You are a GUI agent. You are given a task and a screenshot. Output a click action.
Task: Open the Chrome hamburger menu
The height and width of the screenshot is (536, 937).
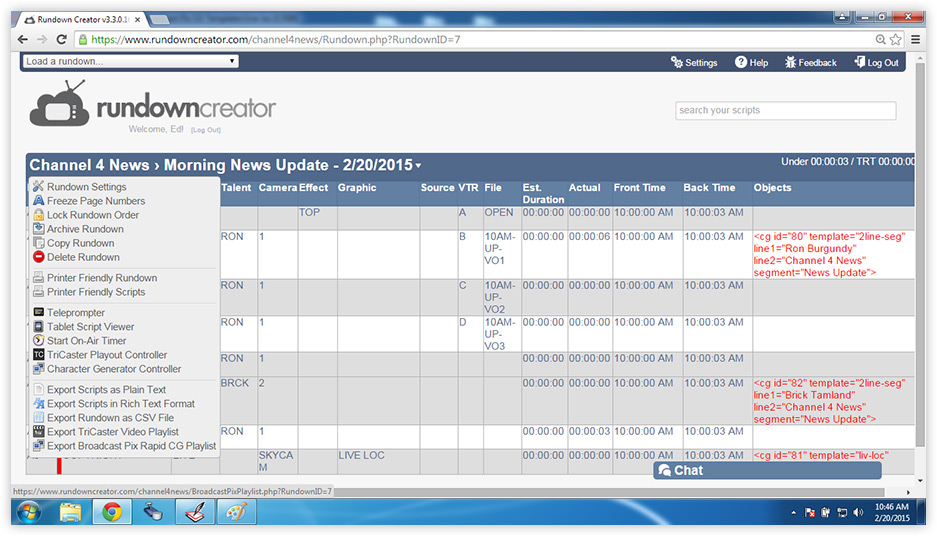pos(915,39)
